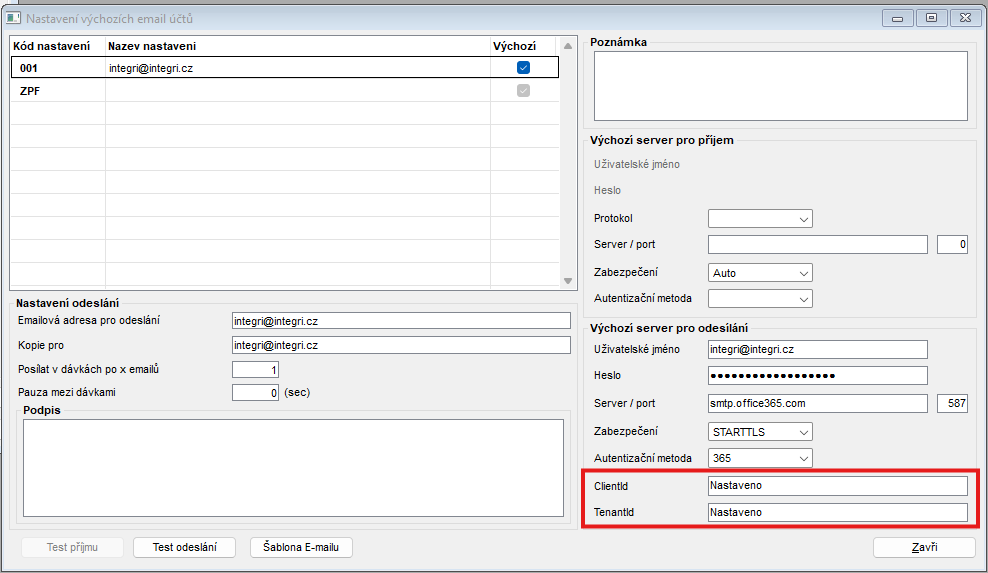This screenshot has height=573, width=988.
Task: Click the Emailová adresa pro odeslání field
Action: click(x=401, y=321)
